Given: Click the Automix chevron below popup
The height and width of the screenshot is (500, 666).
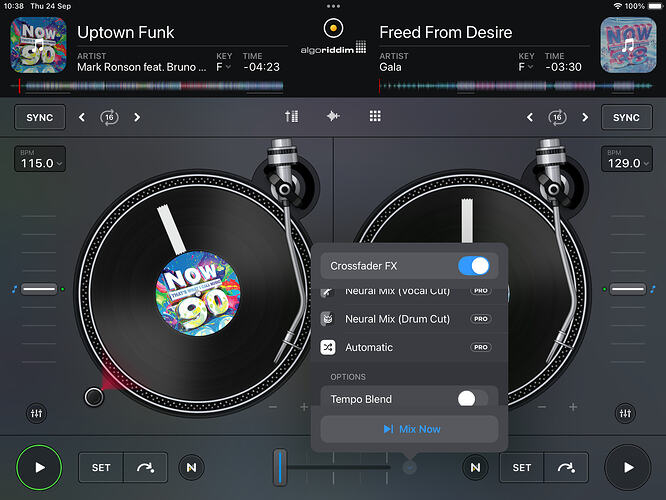Looking at the screenshot, I should (409, 468).
